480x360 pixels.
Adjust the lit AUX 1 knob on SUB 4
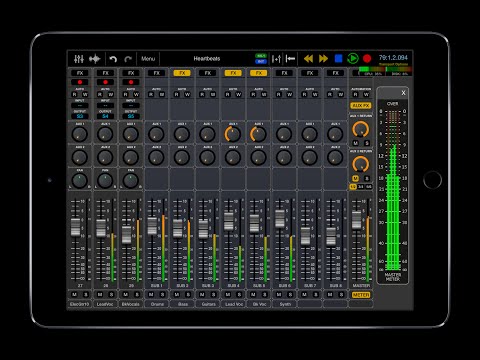[233, 134]
